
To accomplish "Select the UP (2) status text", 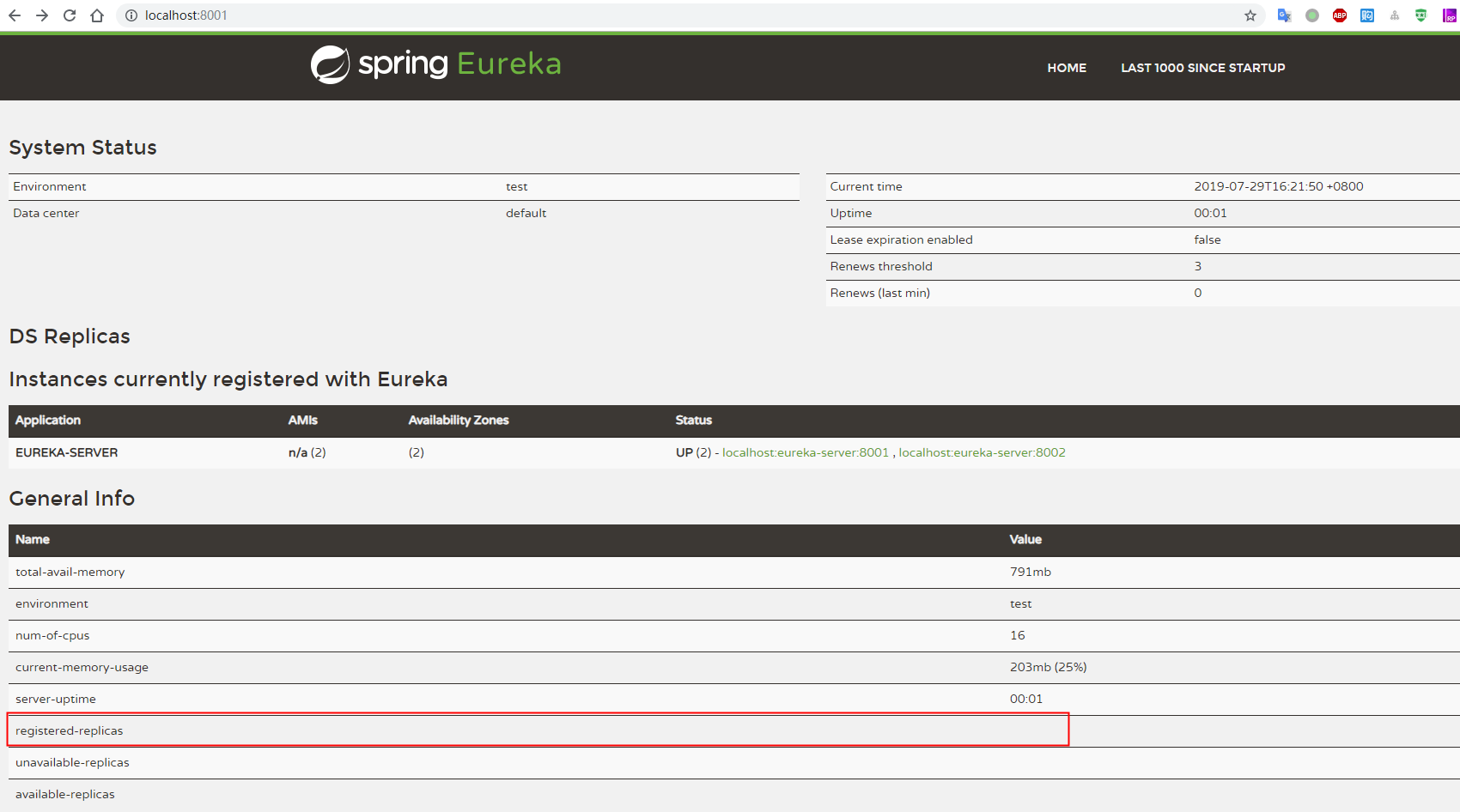I will [693, 452].
